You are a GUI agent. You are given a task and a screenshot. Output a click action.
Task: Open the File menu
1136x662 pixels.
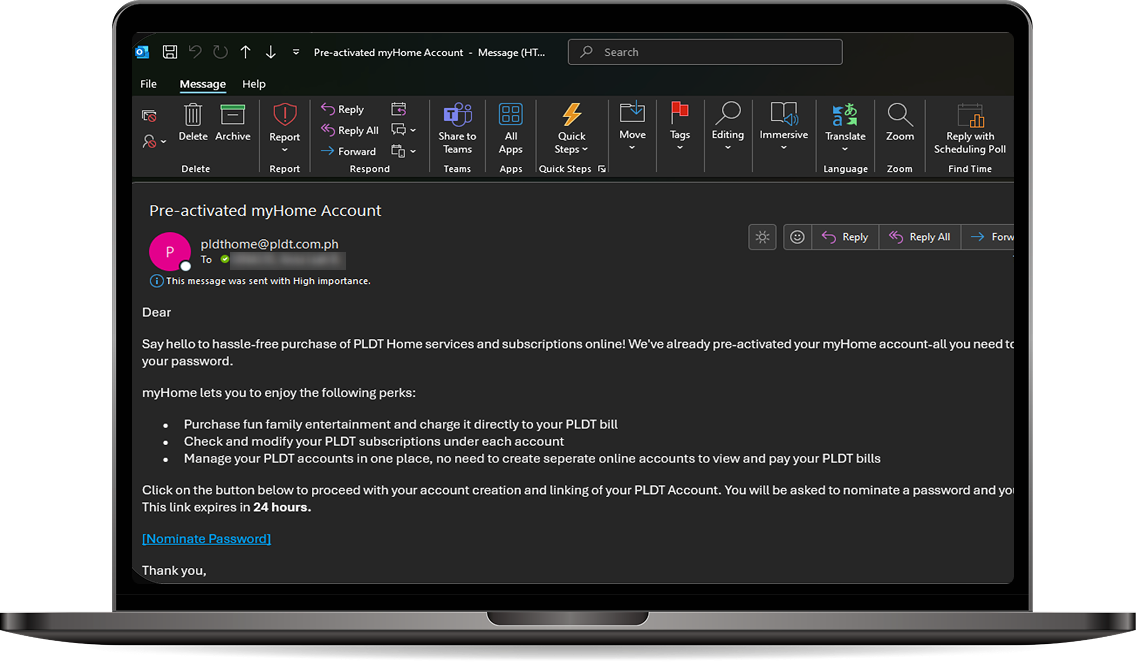tap(149, 84)
